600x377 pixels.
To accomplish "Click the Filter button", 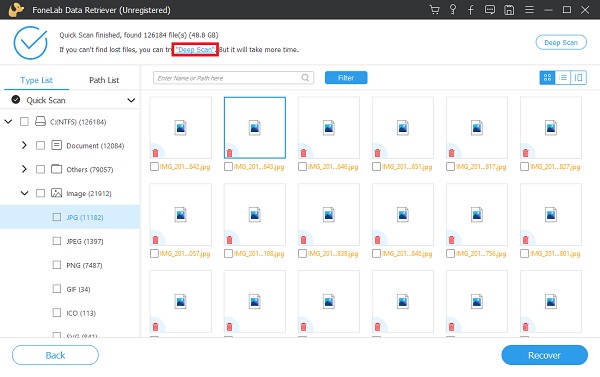I will coord(346,78).
